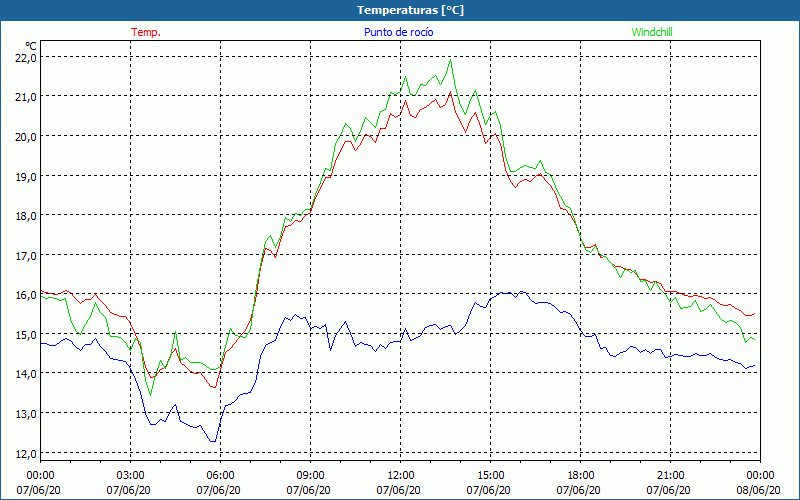
Task: Select the red Temp. legend label
Action: coord(146,32)
